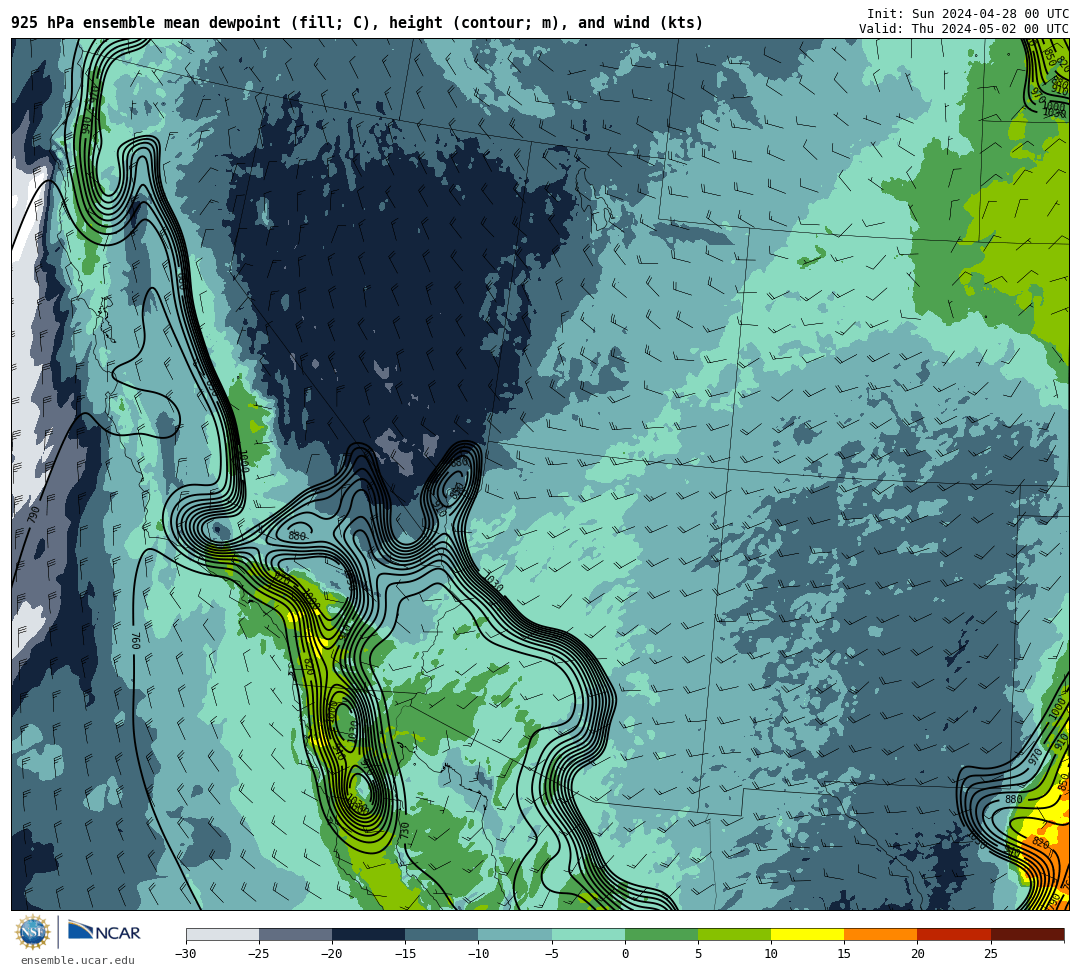The image size is (1080, 973).
Task: Click the '760' height contour label
Action: (x=136, y=641)
